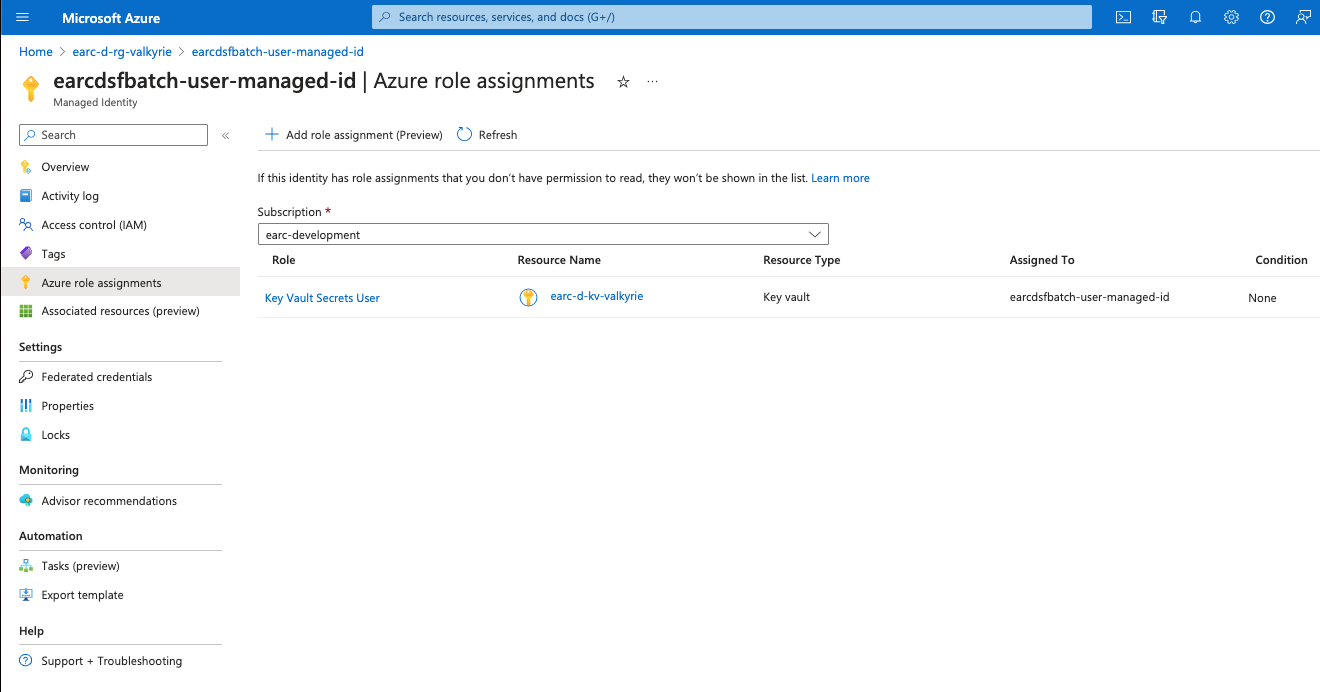
Task: Click the managed identity key icon in header
Action: pos(31,88)
